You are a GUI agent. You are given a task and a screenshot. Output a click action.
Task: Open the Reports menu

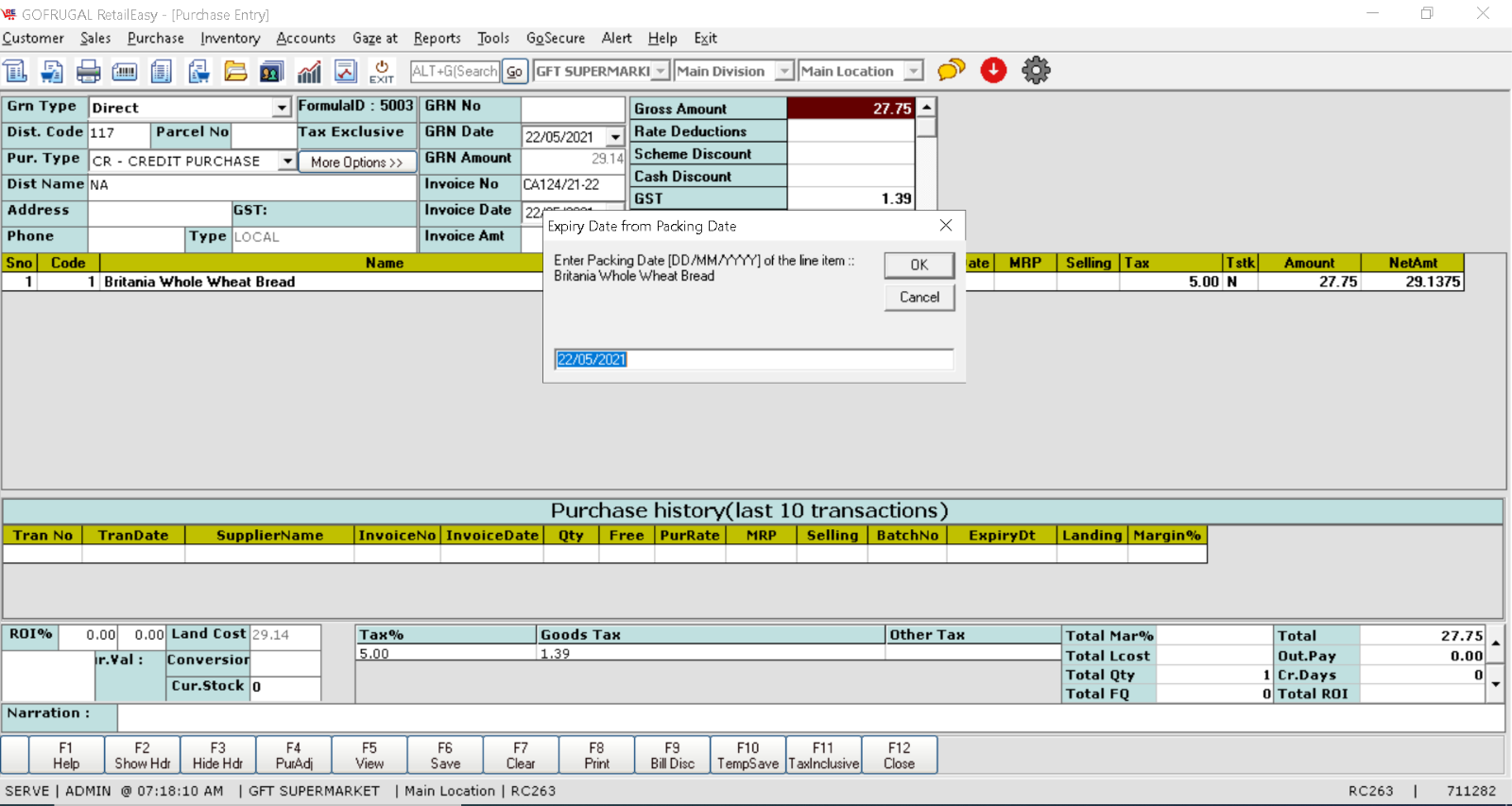(x=437, y=38)
